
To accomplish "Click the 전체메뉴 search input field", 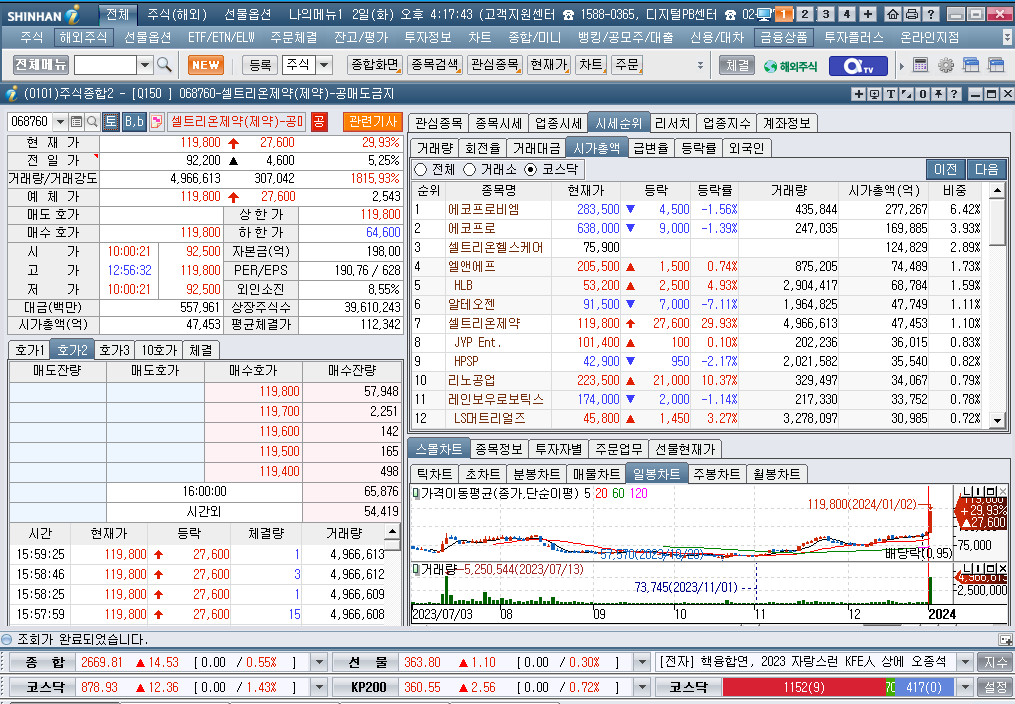I will [x=106, y=65].
